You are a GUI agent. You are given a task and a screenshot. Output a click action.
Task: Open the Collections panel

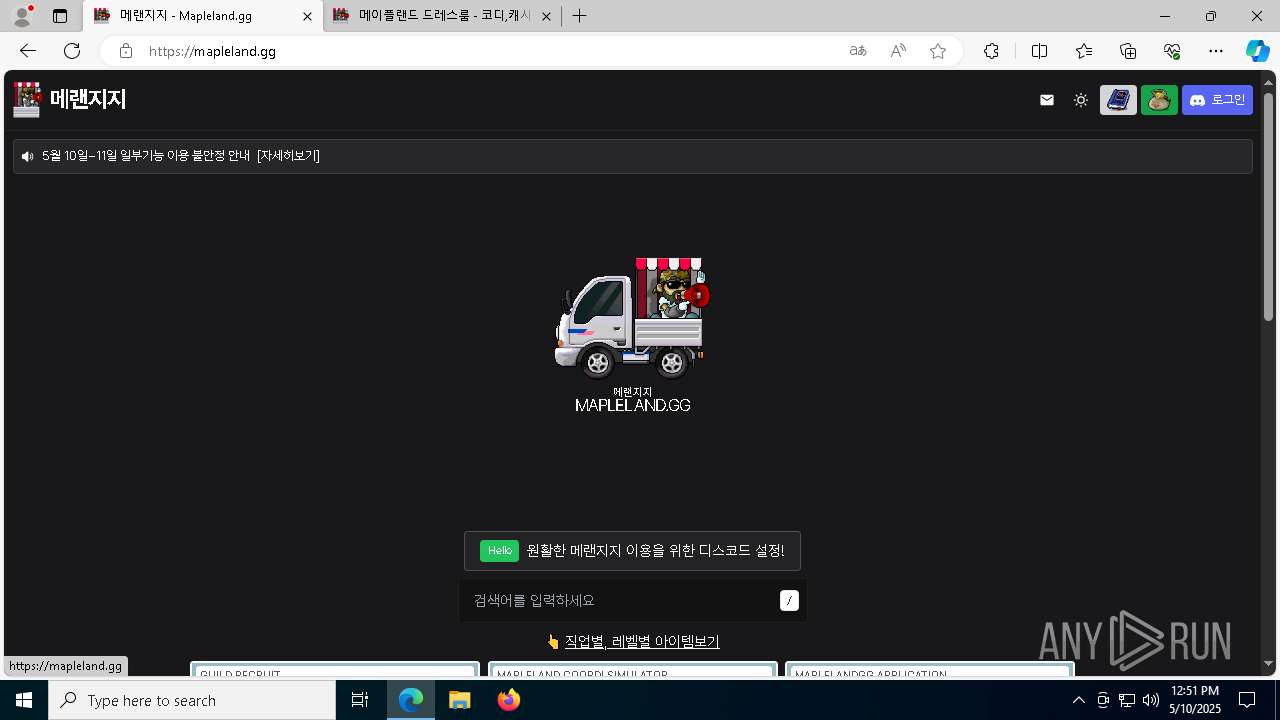click(x=1128, y=51)
